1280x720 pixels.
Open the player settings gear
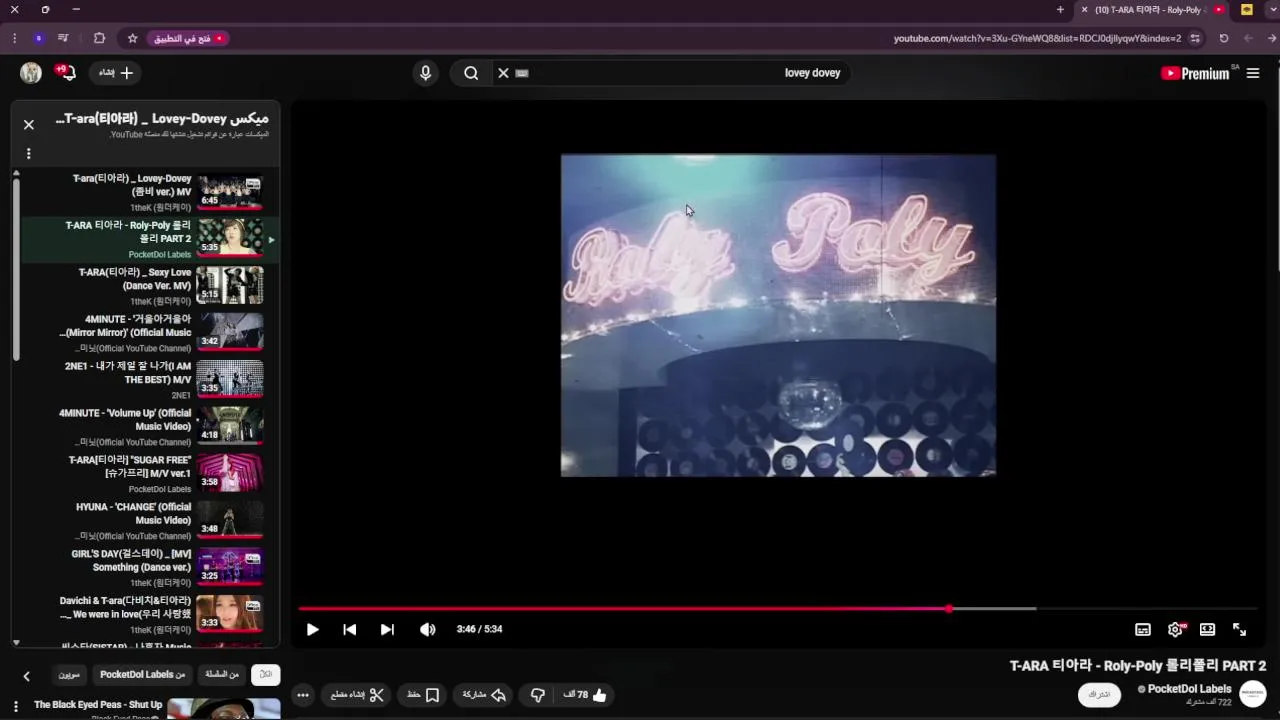1175,629
